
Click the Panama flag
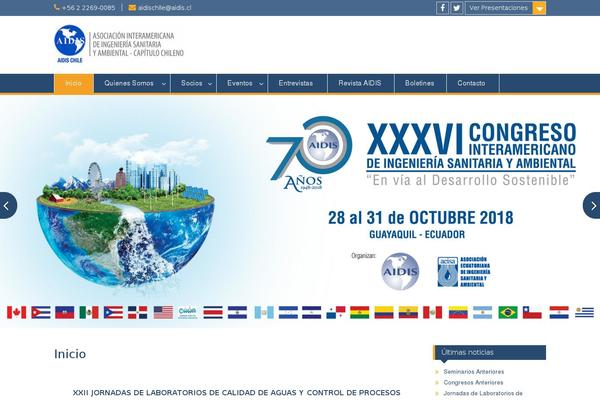336,312
